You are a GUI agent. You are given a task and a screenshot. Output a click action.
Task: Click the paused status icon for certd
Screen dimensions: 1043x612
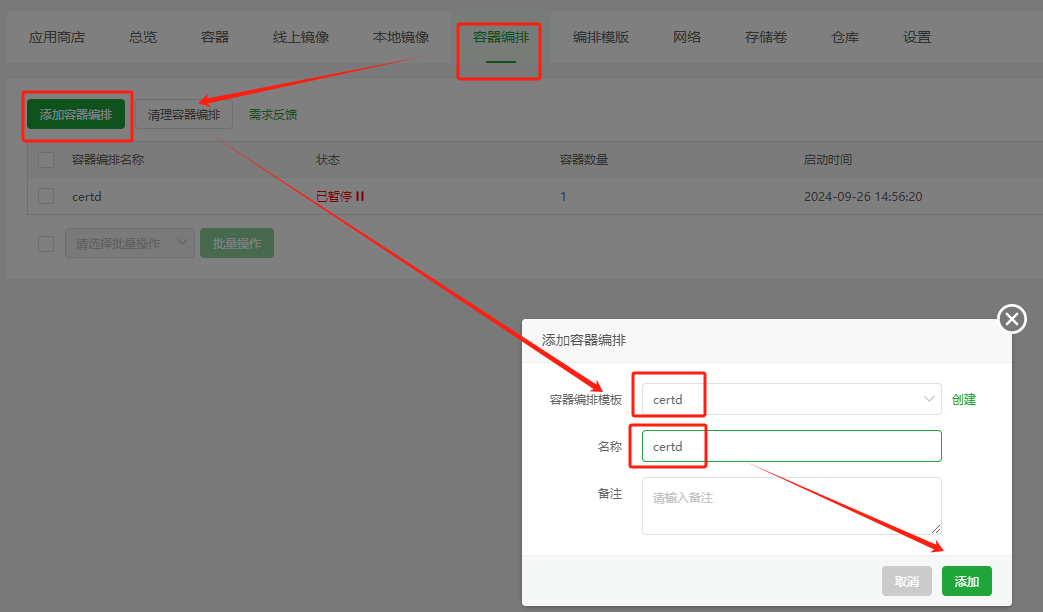360,197
